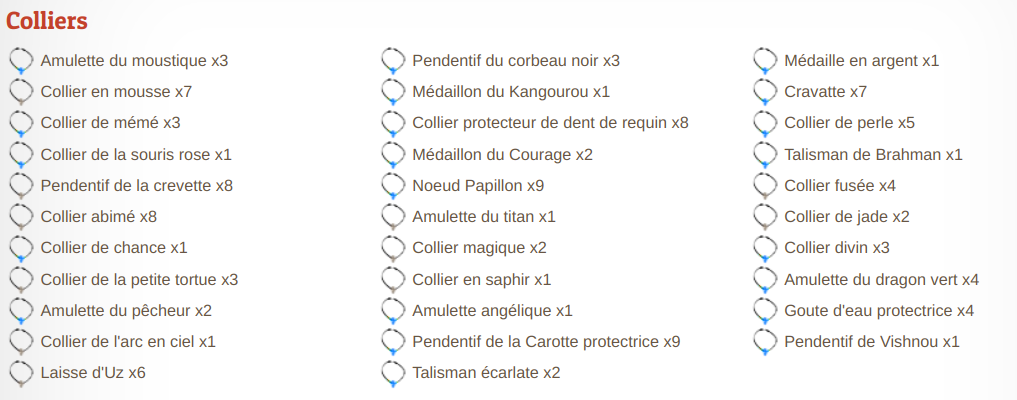Click the icon next to Collier fusée

pos(765,186)
